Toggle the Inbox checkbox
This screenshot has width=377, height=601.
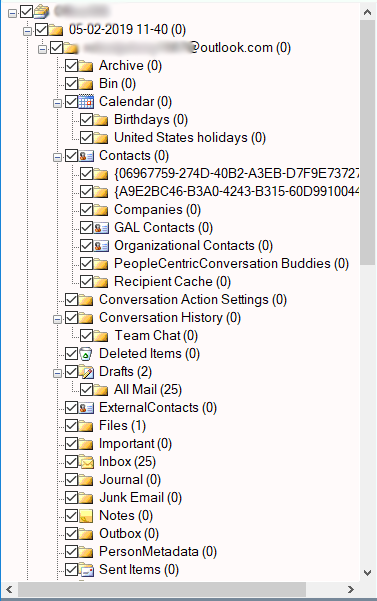tap(72, 462)
